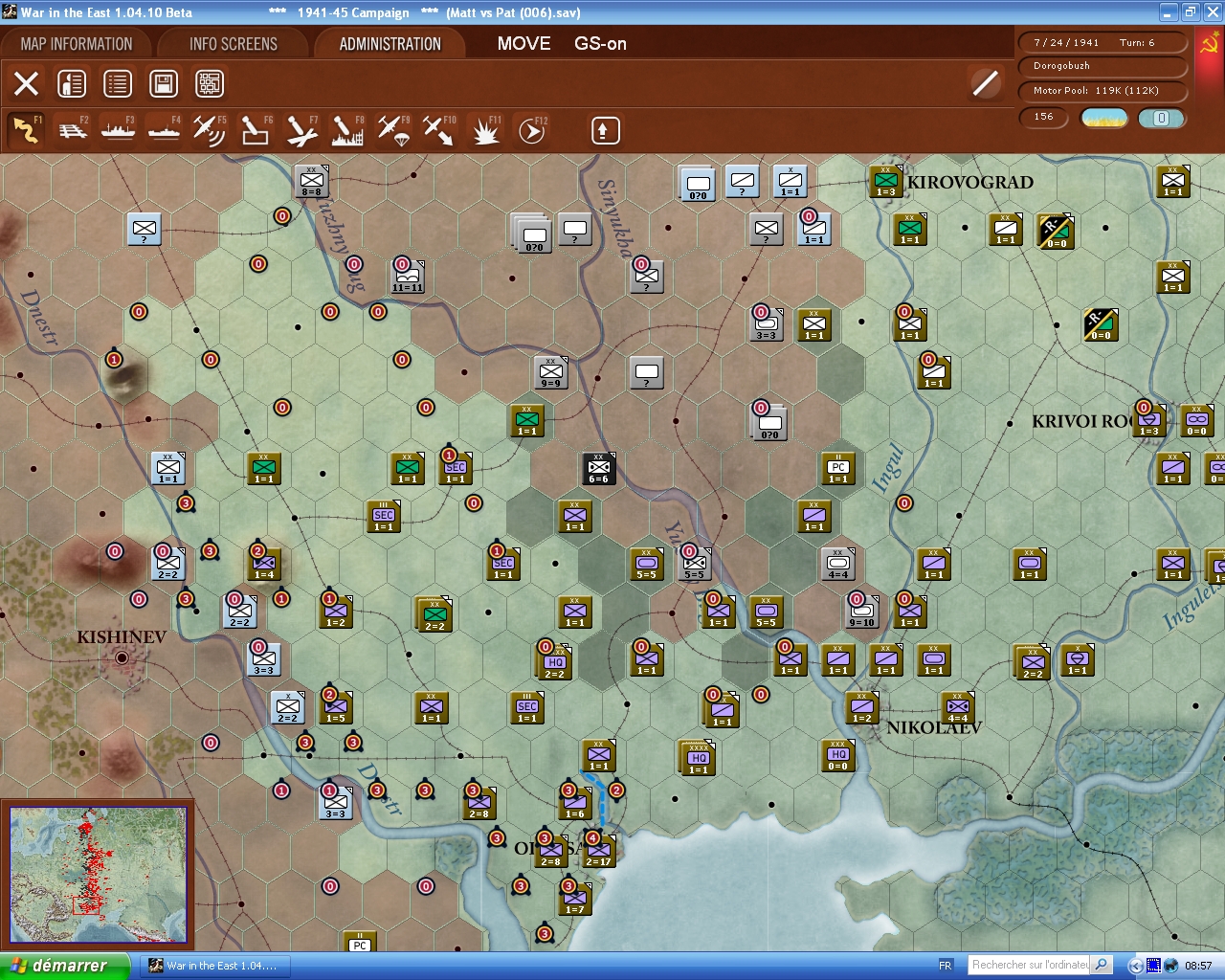Select the ADMINISTRATION tab
Viewport: 1225px width, 980px height.
(x=390, y=44)
